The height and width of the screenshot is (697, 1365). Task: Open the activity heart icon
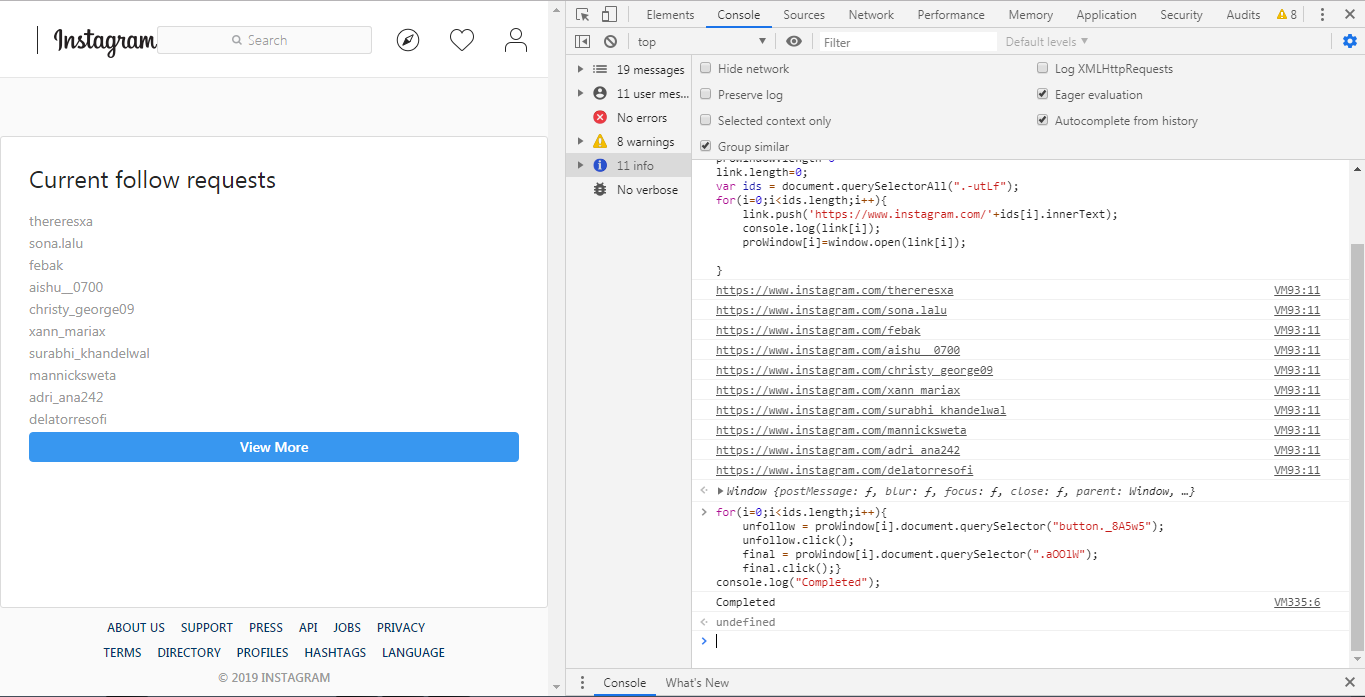click(x=462, y=40)
